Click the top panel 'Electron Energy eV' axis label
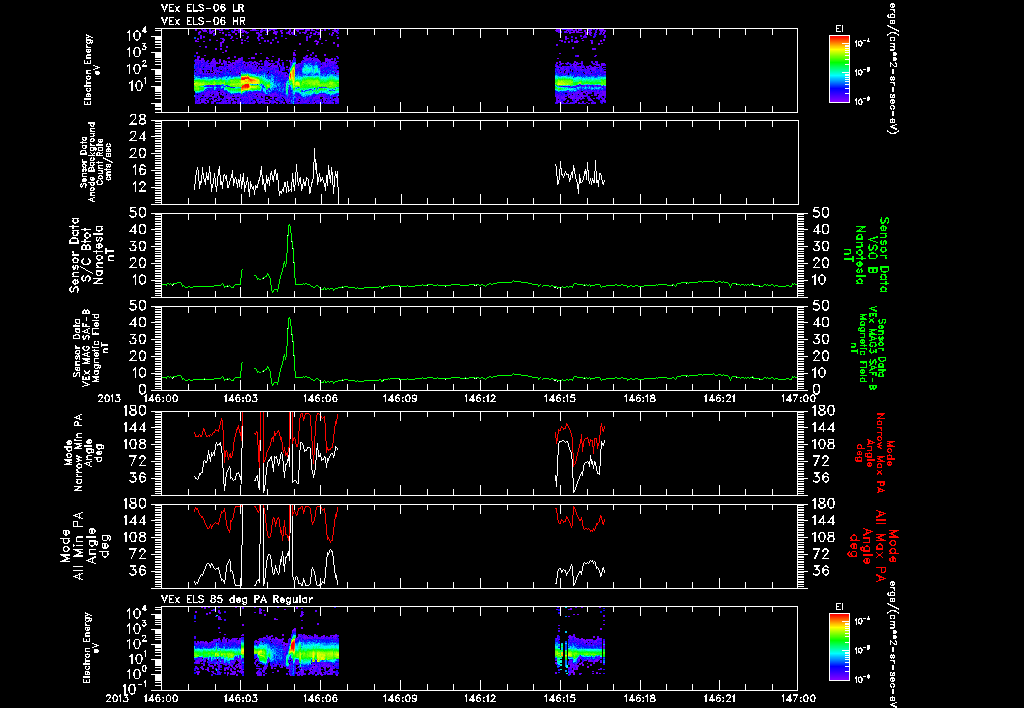Screen dimensions: 1024x708 (92, 70)
